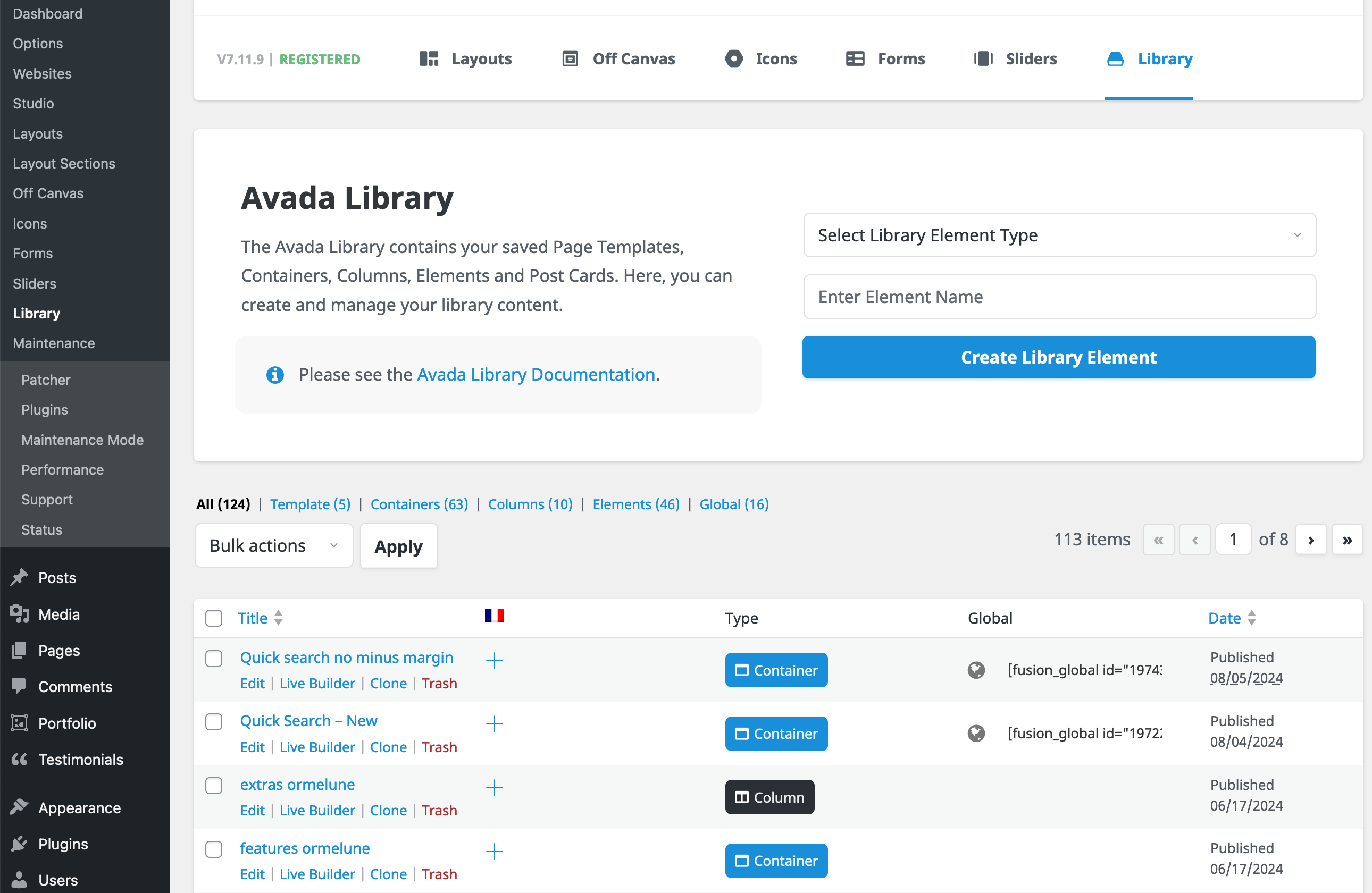Open Pages via its sidebar icon
This screenshot has width=1372, height=893.
19,651
